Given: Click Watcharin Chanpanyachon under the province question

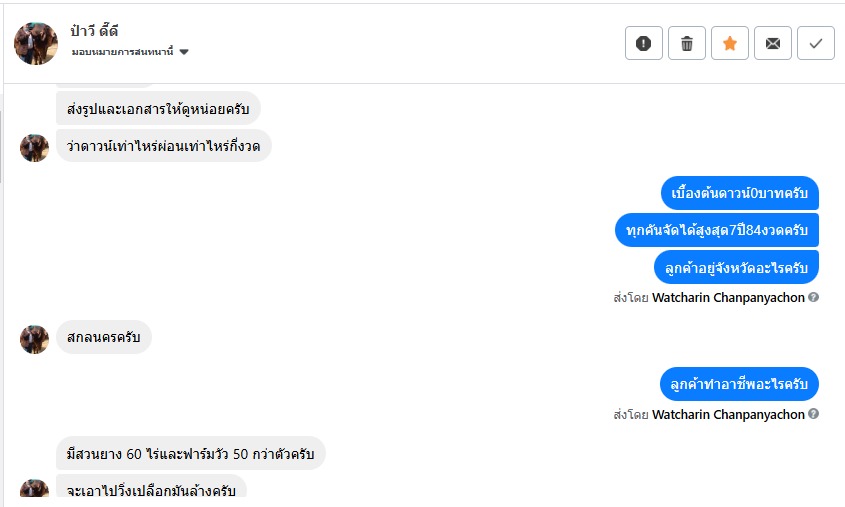Looking at the screenshot, I should coord(728,298).
